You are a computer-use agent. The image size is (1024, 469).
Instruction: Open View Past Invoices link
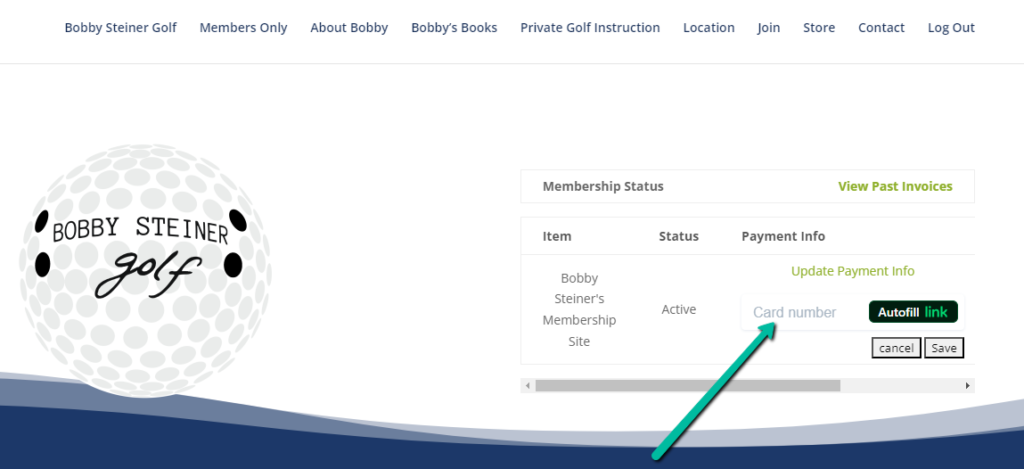(895, 186)
